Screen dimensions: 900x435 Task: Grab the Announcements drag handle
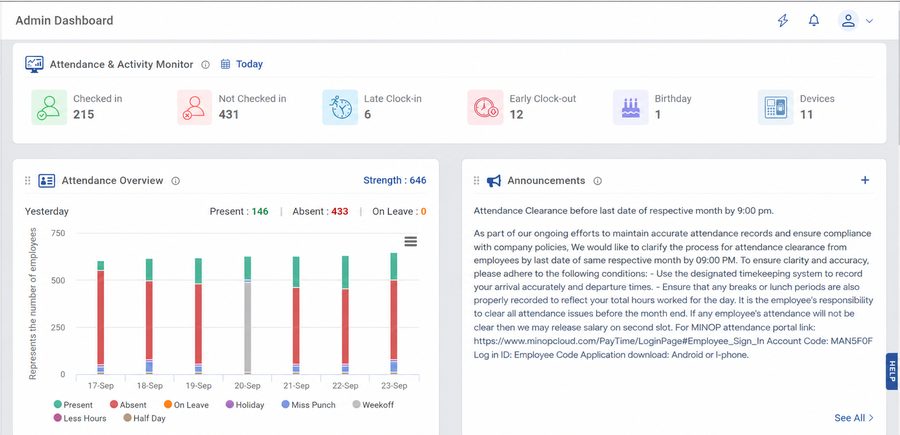(476, 181)
